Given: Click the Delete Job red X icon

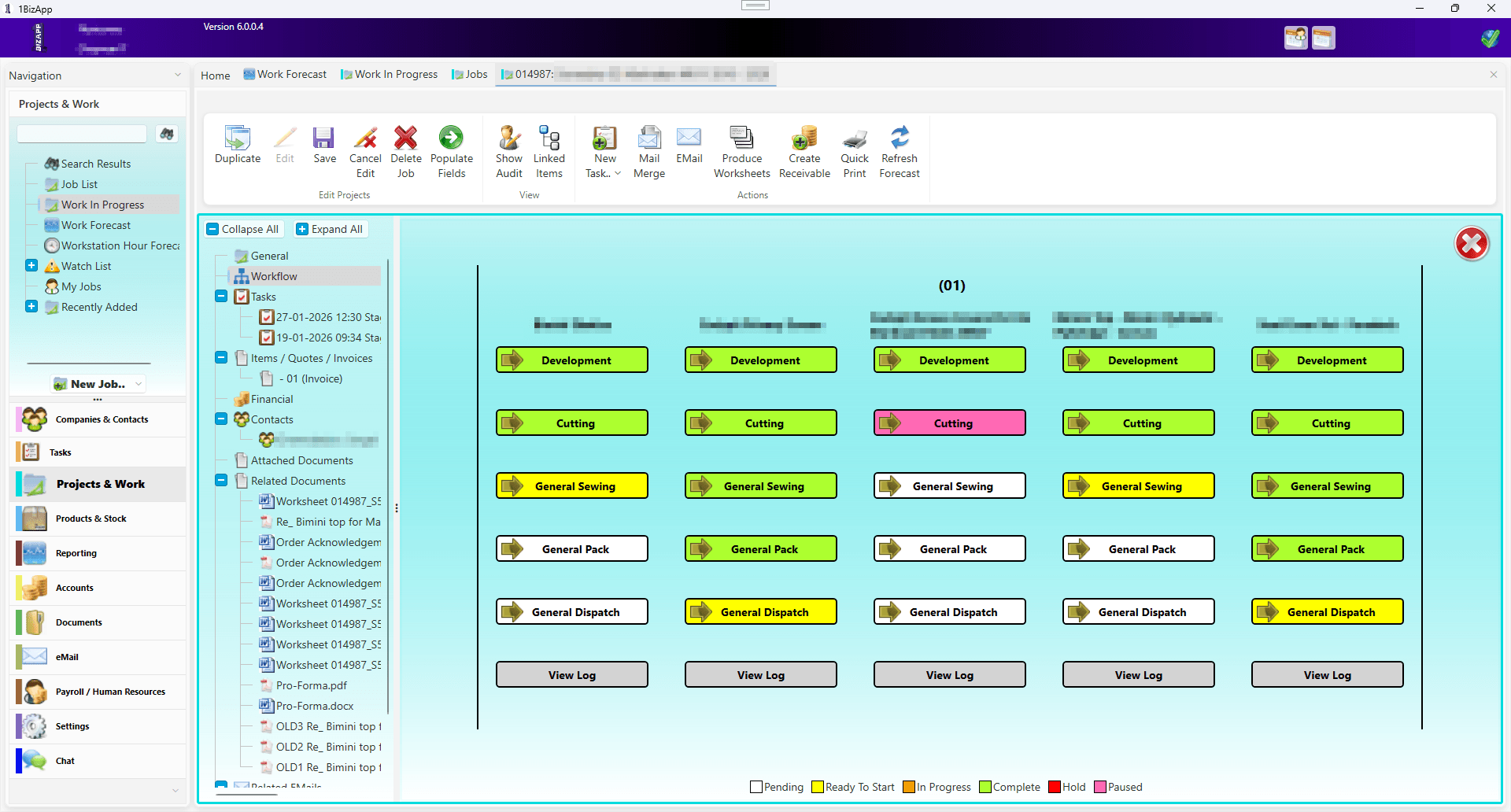Looking at the screenshot, I should click(405, 138).
